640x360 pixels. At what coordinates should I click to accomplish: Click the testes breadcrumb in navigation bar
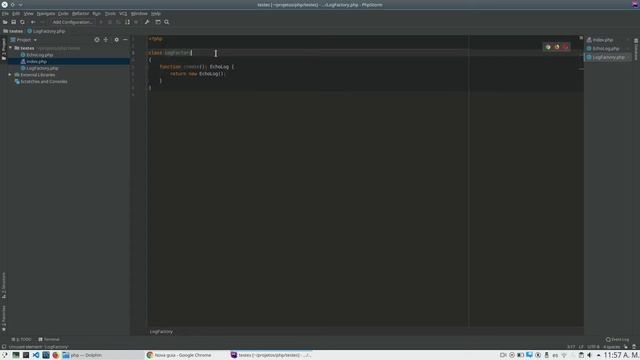[13, 31]
